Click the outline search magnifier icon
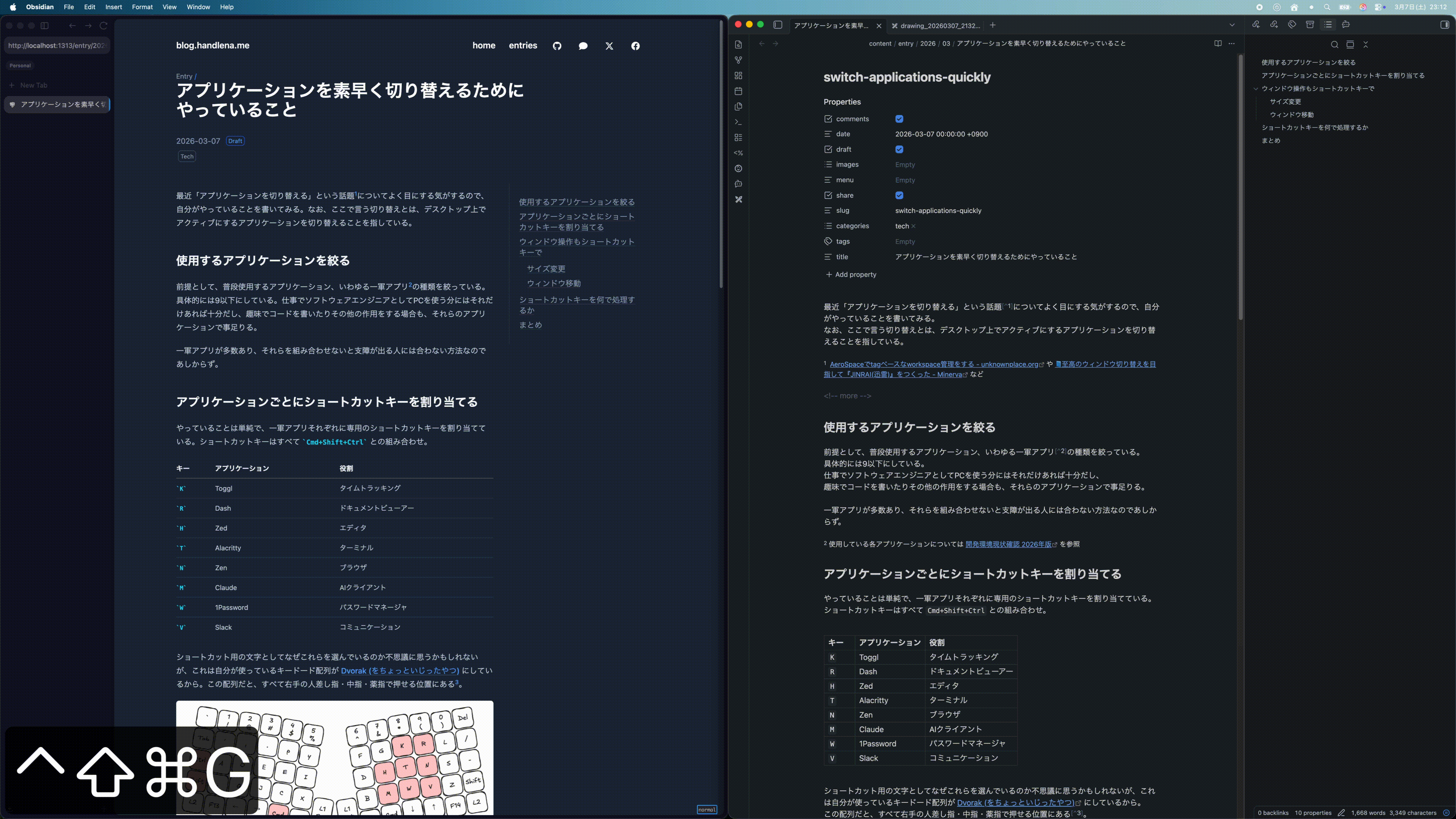This screenshot has width=1456, height=819. 1334,45
